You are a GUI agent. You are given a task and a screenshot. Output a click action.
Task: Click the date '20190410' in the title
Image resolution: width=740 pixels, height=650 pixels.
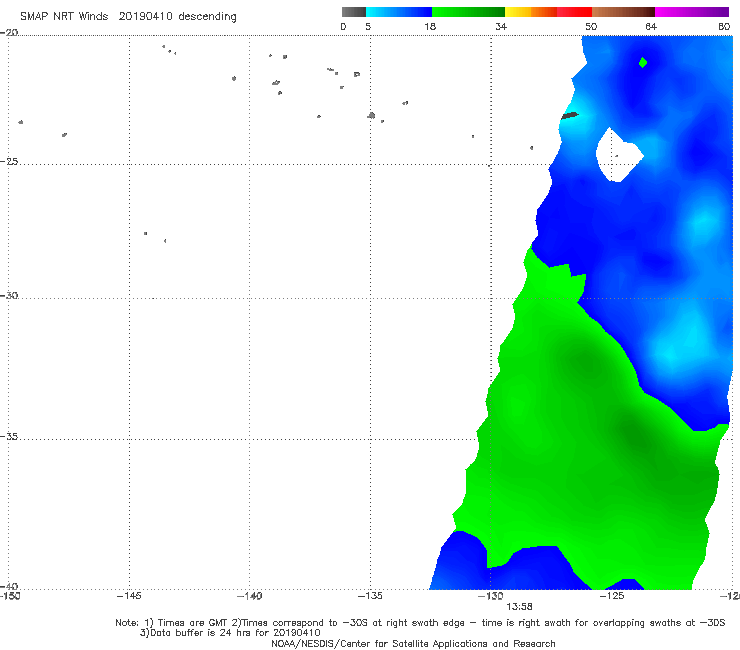pos(145,17)
